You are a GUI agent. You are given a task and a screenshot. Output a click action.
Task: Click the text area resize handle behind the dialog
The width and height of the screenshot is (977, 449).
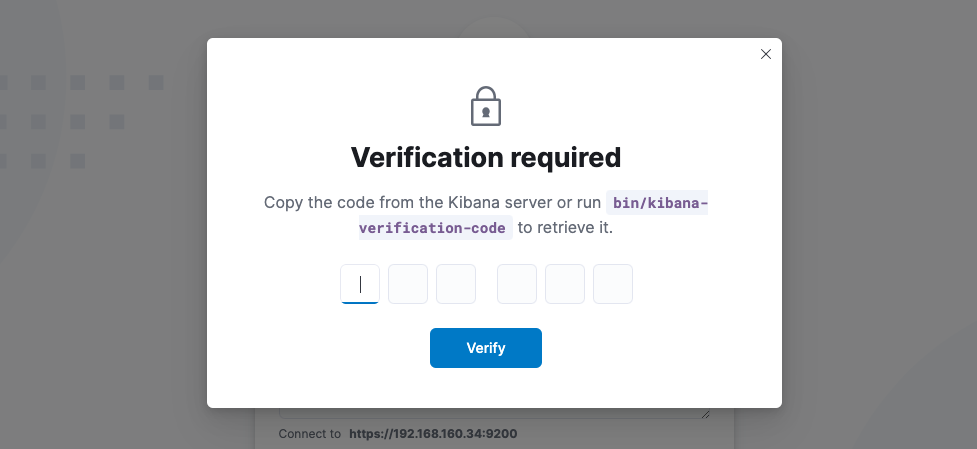(x=707, y=414)
